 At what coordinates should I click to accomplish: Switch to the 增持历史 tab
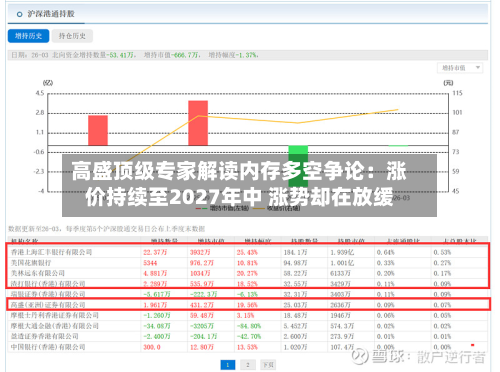point(28,36)
